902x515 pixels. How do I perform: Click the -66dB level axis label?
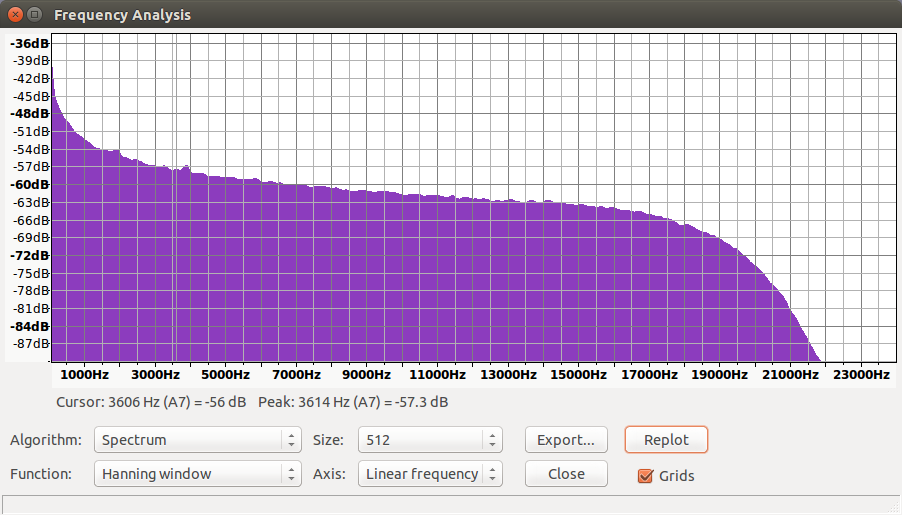(30, 220)
